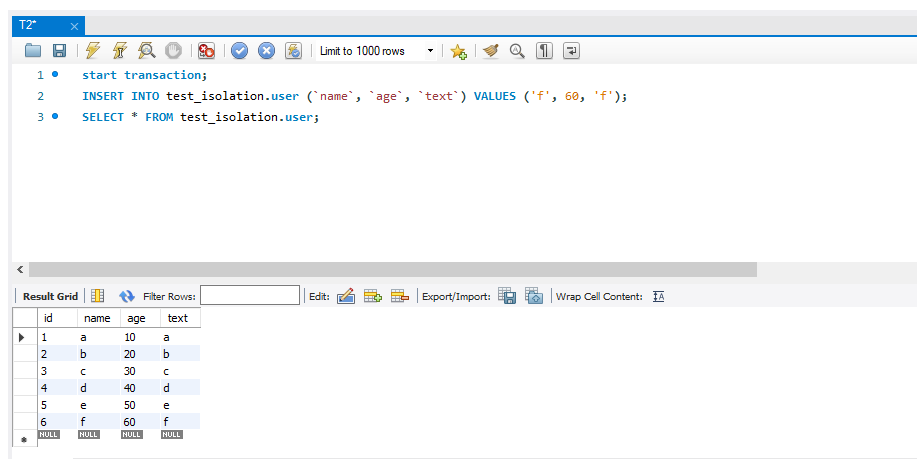Toggle invisible characters pilcrow icon

point(544,51)
